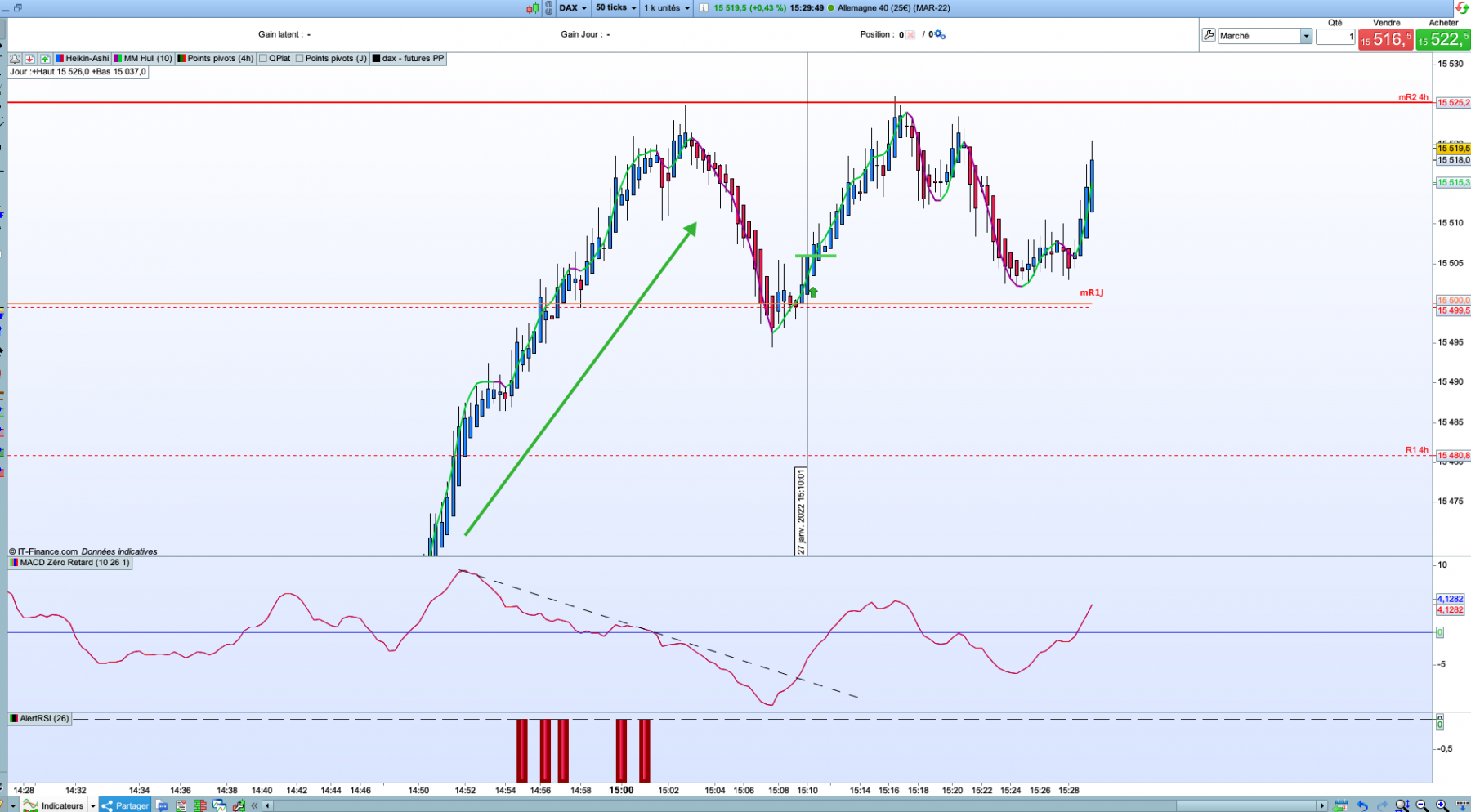Viewport: 1471px width, 812px height.
Task: Zoom out with the minus magnifier
Action: tap(1422, 806)
